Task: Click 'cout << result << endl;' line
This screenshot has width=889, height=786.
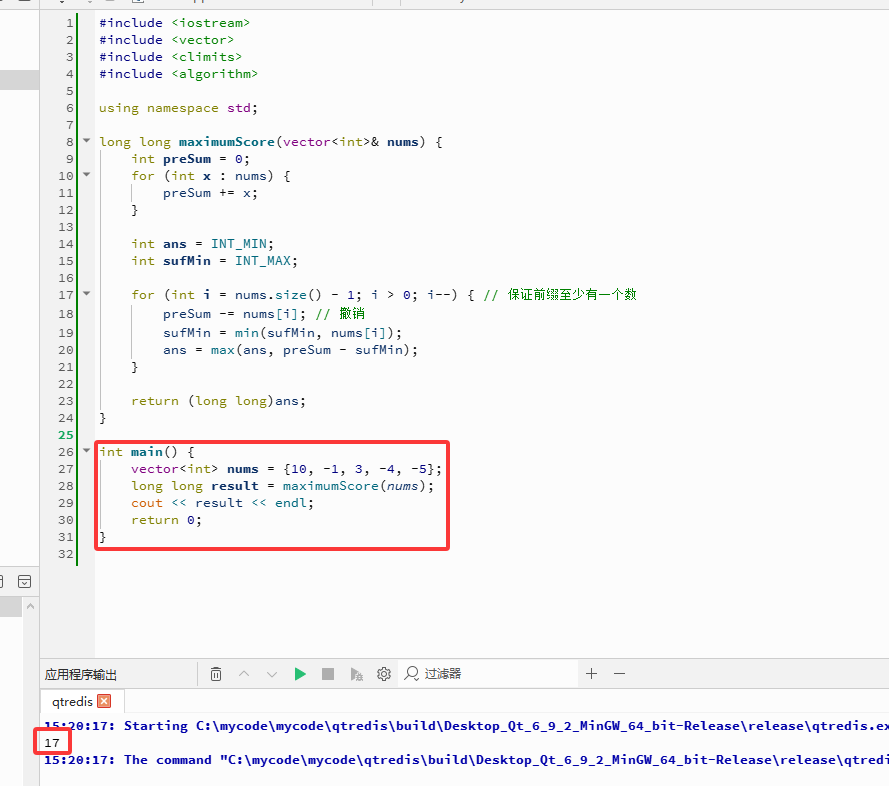Action: tap(222, 503)
